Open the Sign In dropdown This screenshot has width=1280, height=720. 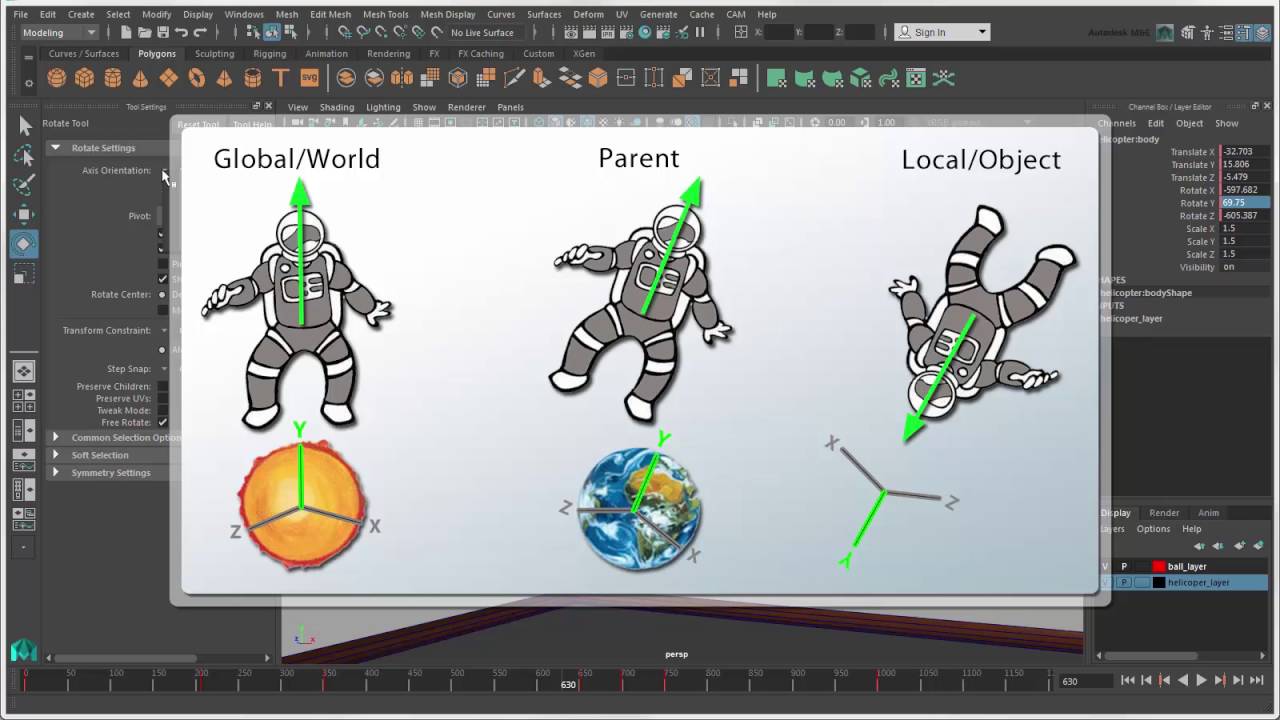941,32
